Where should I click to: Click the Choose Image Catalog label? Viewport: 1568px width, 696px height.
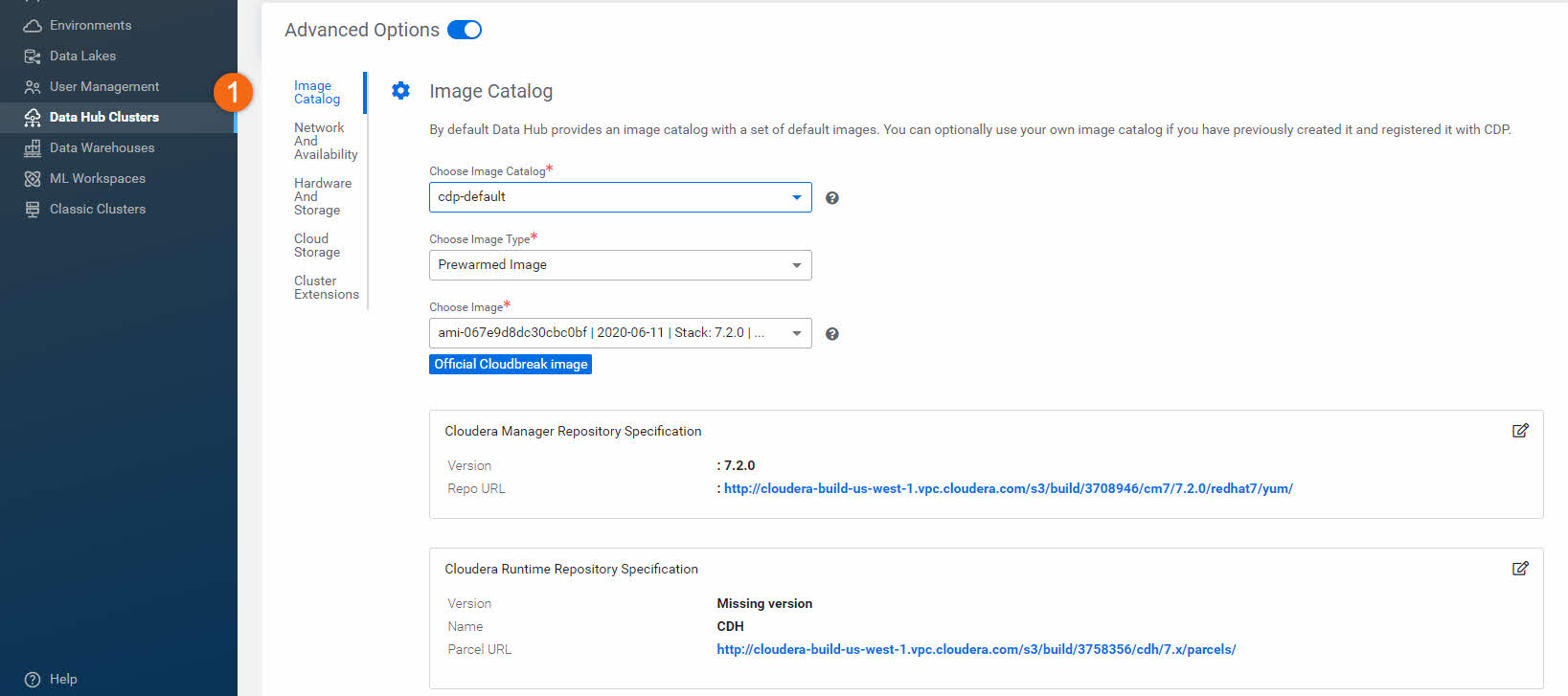[487, 171]
